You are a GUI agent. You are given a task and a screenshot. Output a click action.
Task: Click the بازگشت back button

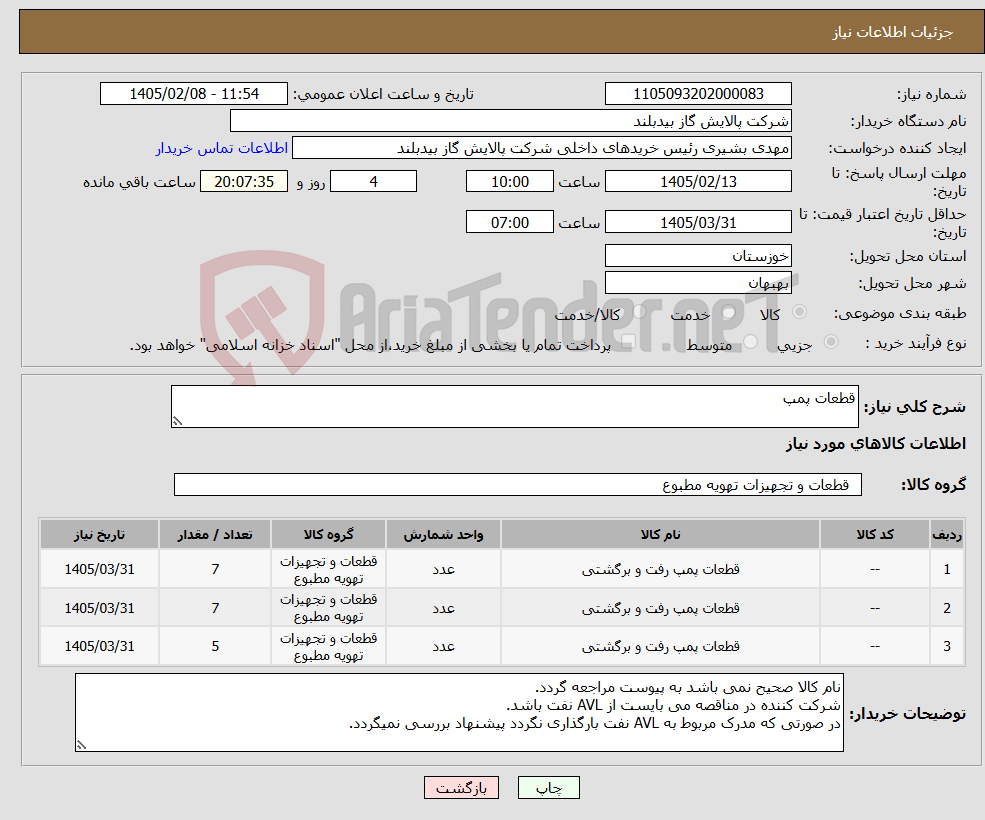pos(461,787)
